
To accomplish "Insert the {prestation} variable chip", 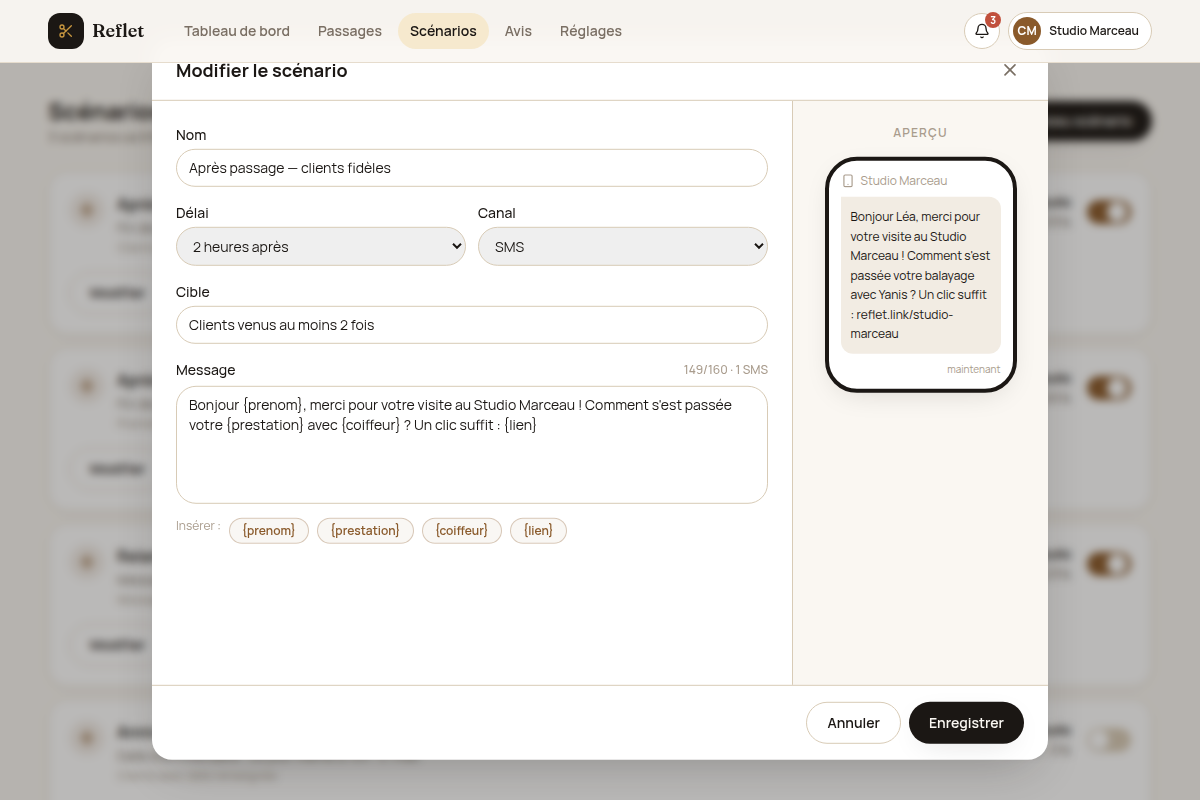I will click(365, 531).
